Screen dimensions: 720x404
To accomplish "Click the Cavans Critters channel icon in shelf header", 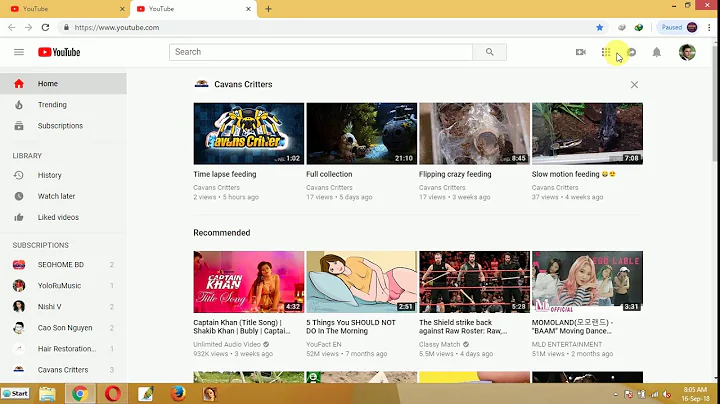I will coord(201,84).
